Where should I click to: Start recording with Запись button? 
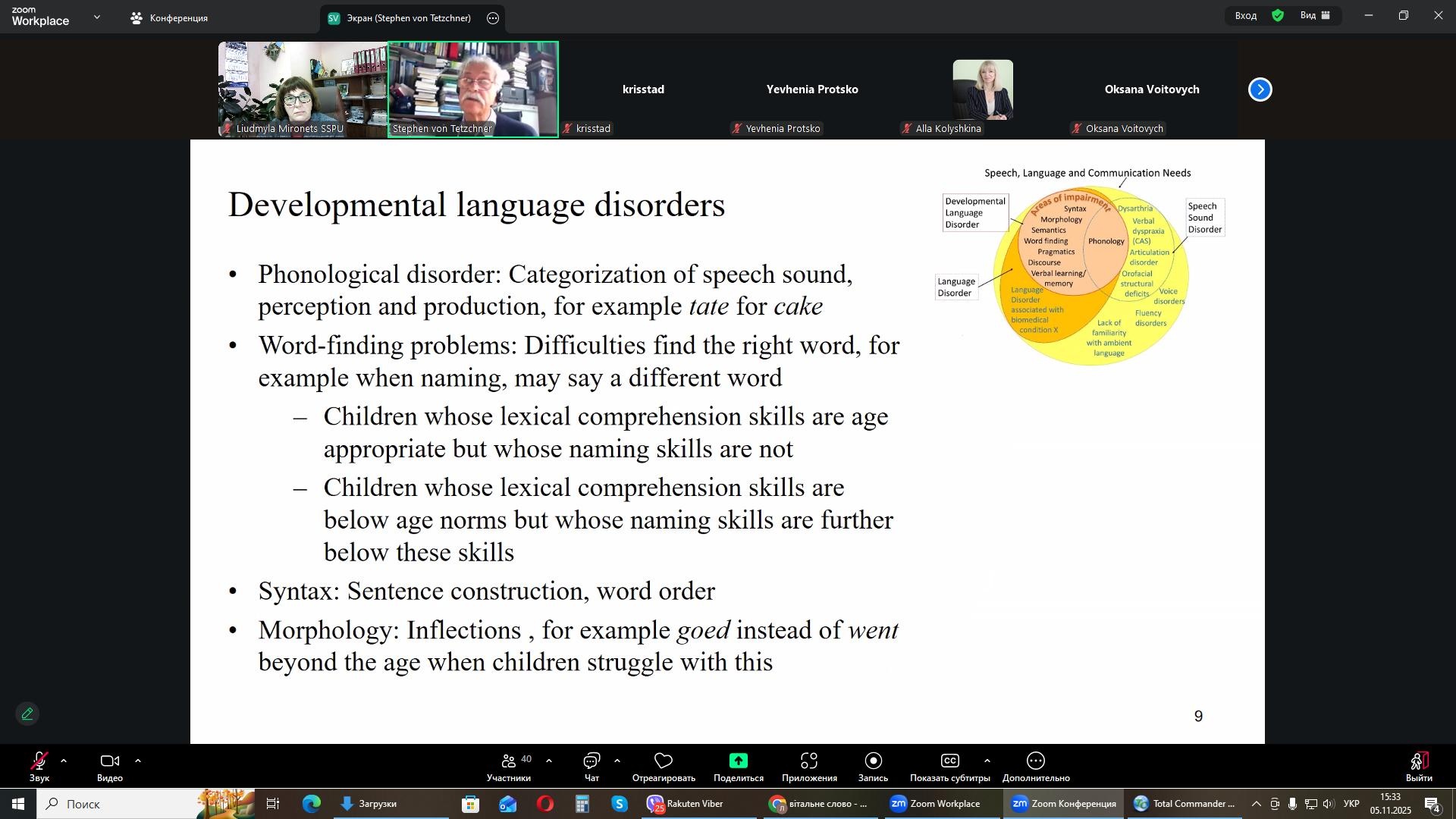click(x=873, y=766)
